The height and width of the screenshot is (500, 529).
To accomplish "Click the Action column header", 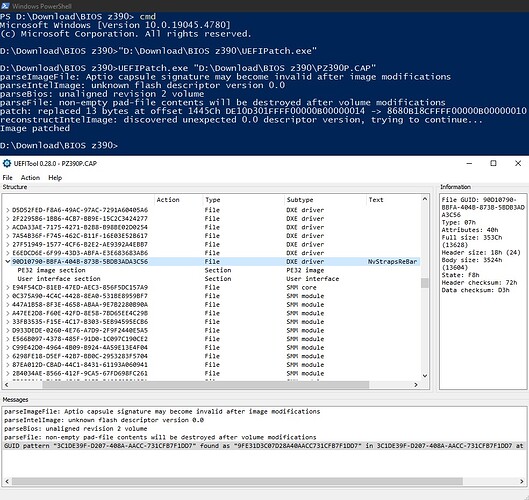I will (x=178, y=200).
